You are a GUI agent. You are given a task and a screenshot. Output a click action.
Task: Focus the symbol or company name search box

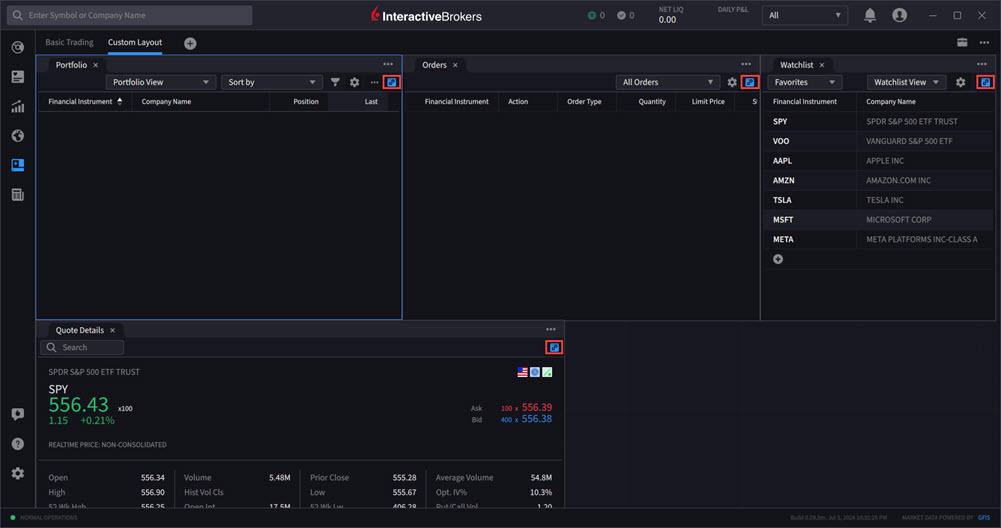pos(130,15)
